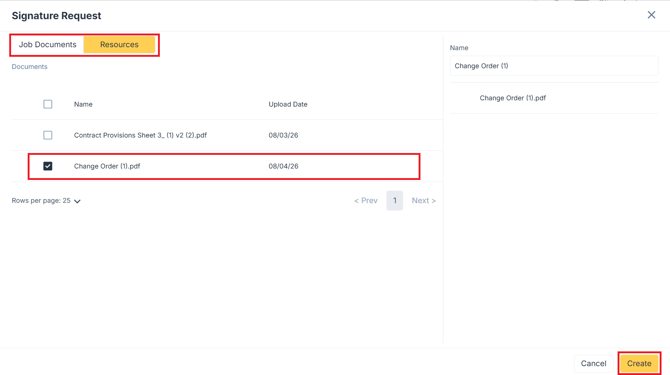Toggle the select-all checkbox in header

(x=47, y=104)
